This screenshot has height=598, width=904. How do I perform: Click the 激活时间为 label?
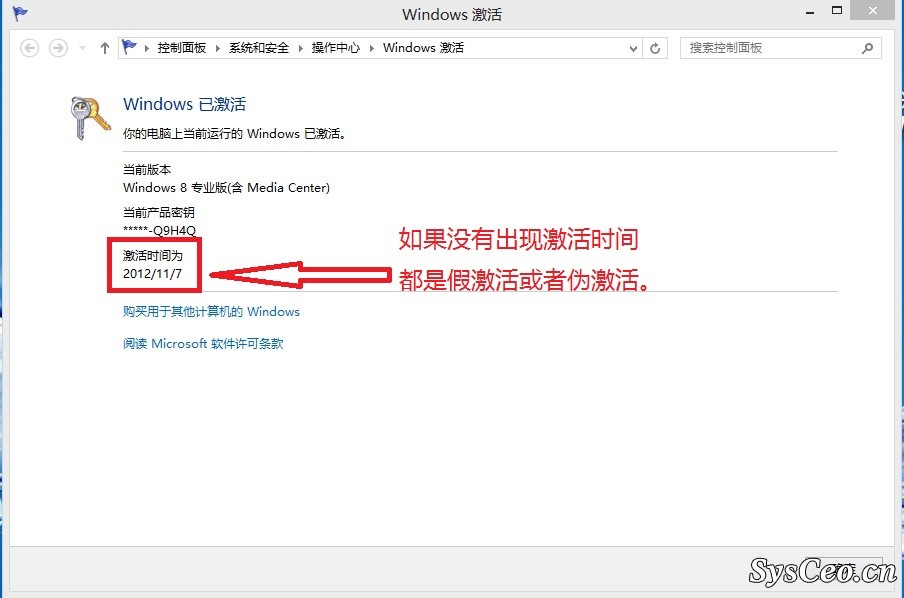coord(153,255)
